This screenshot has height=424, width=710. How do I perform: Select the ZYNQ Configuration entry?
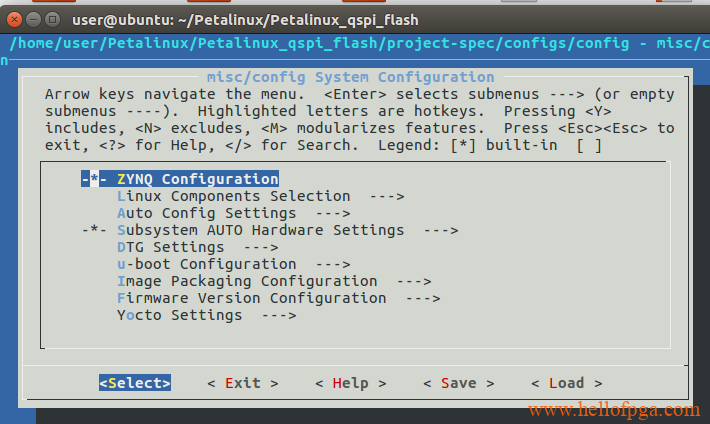180,179
